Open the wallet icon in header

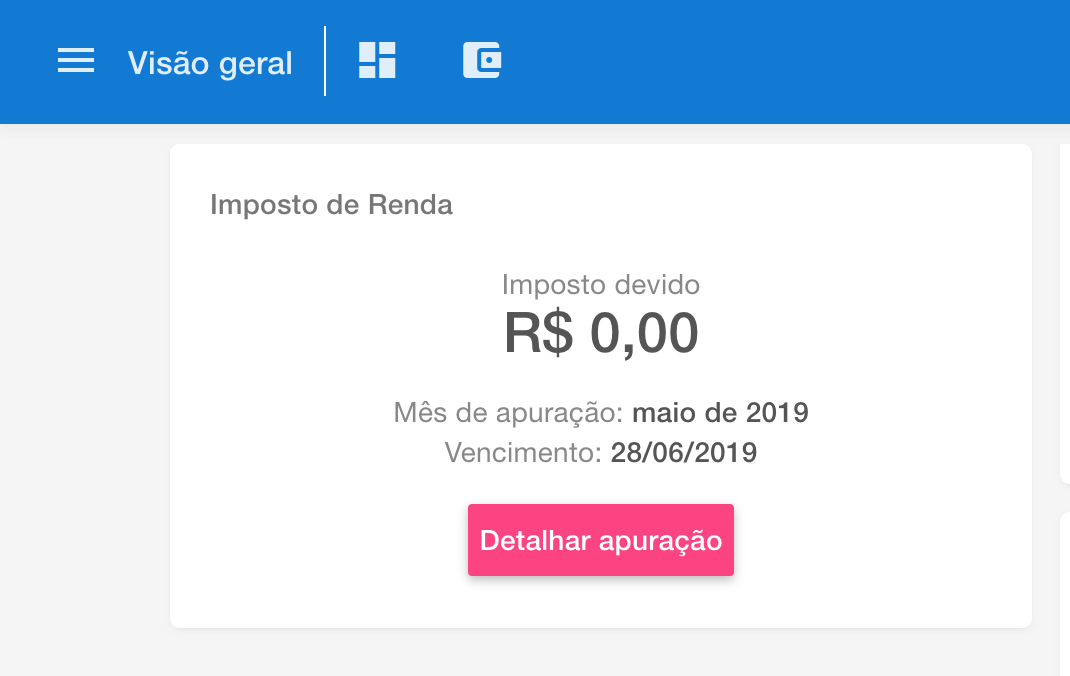tap(481, 61)
